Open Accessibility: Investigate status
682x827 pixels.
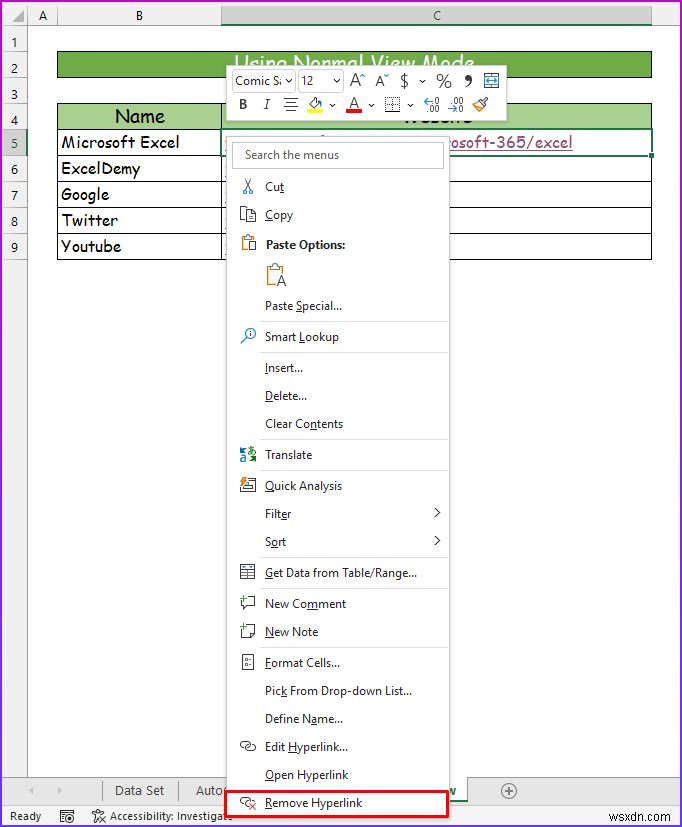pyautogui.click(x=161, y=816)
